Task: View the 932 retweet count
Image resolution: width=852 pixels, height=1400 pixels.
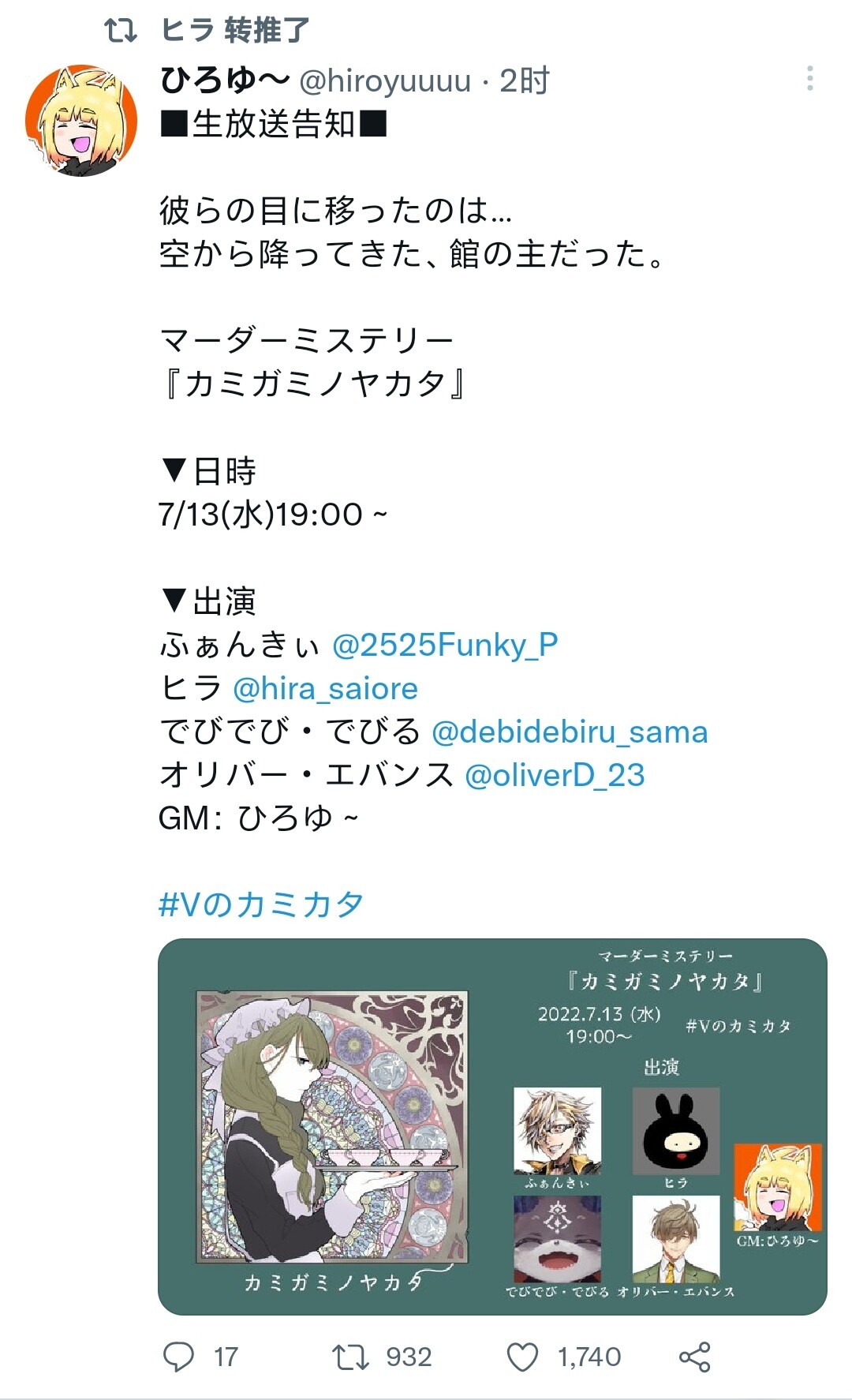Action: coord(409,1357)
